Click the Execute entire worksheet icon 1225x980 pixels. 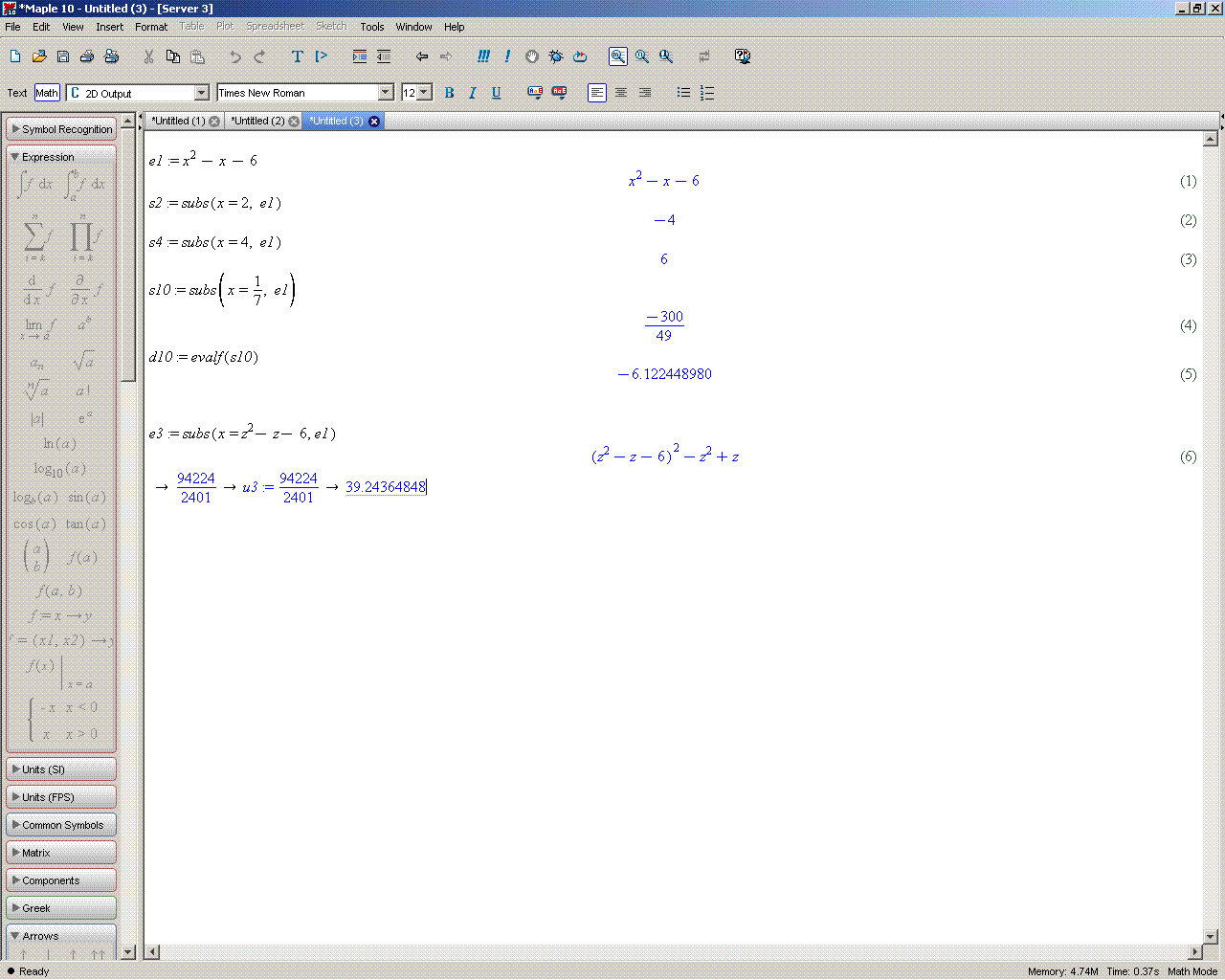[483, 56]
